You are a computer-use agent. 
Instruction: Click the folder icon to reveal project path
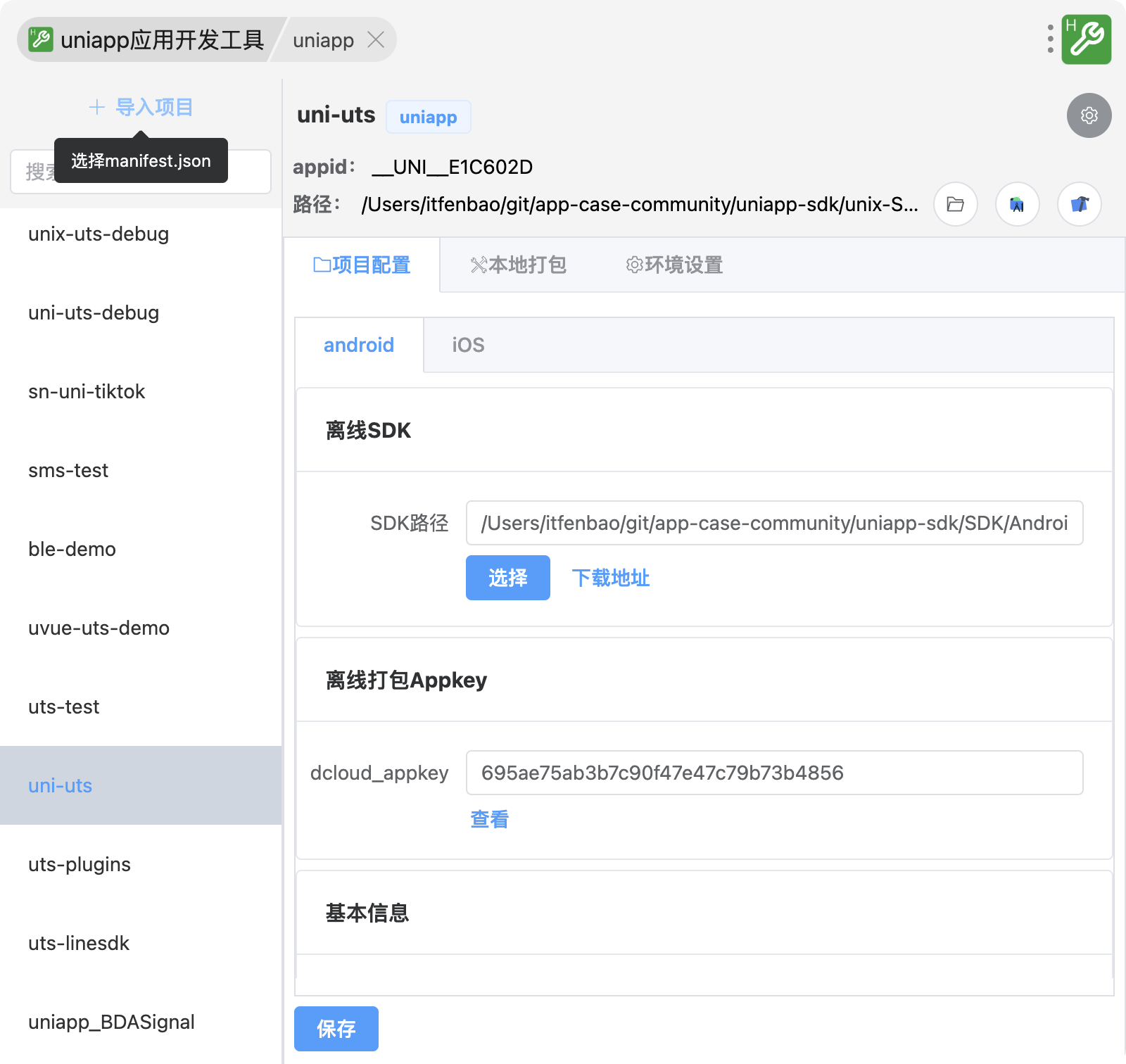(x=955, y=205)
